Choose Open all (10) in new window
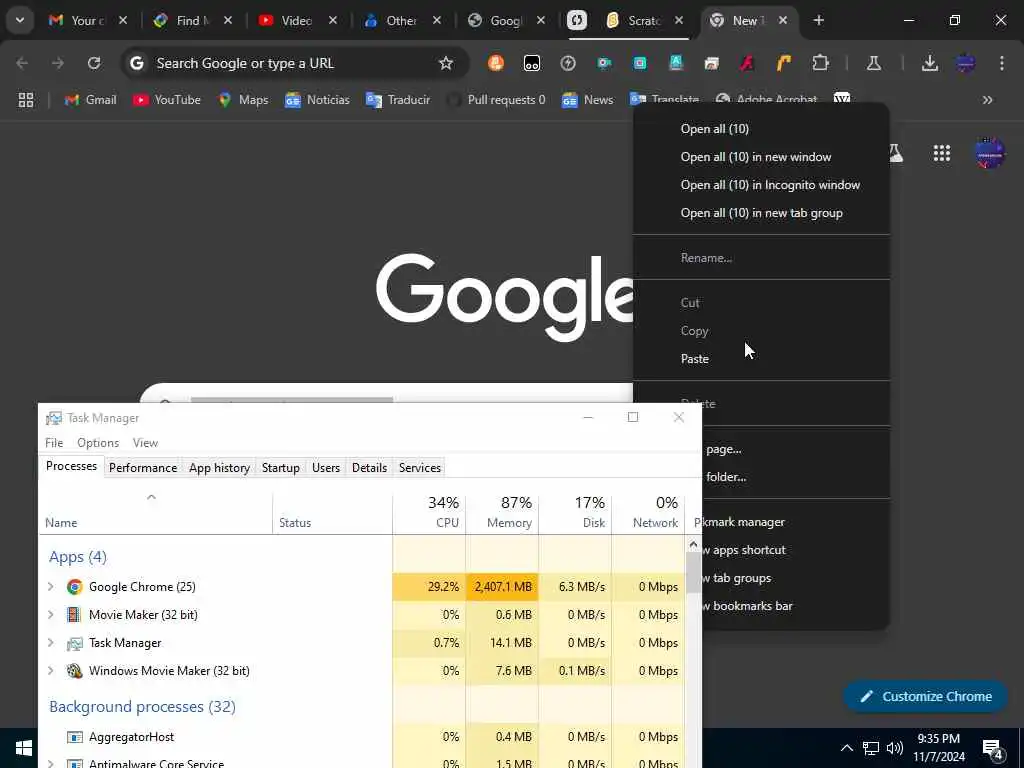1024x768 pixels. point(761,157)
